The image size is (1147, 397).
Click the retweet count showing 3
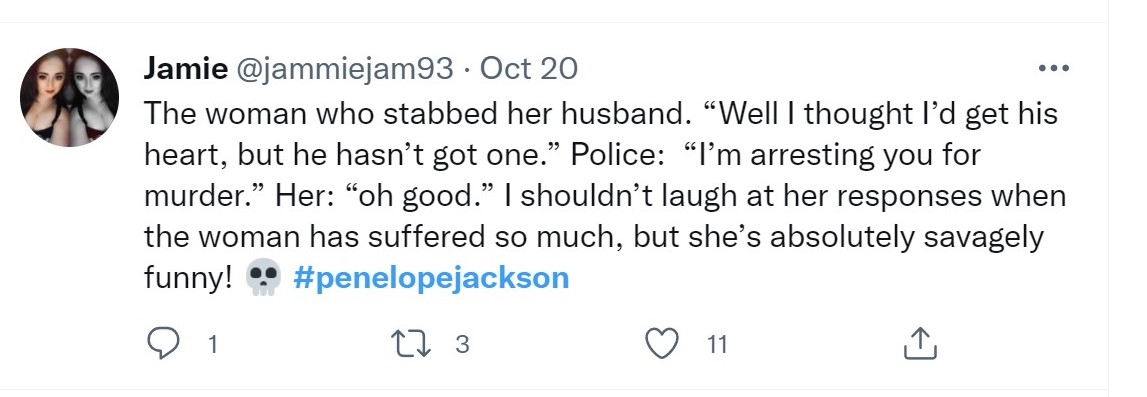tap(462, 344)
